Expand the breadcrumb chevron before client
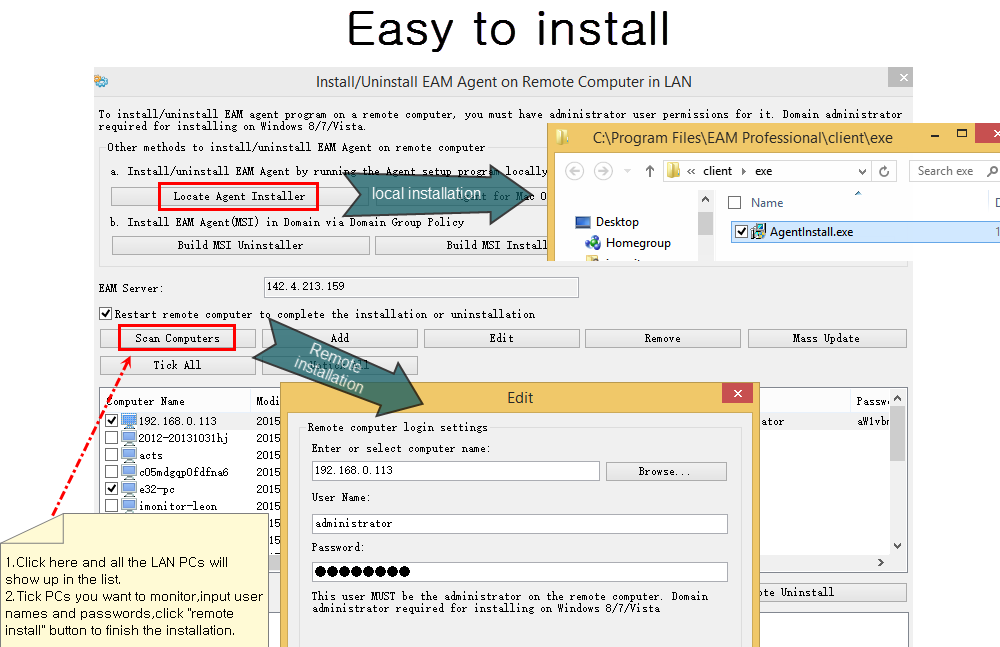 pos(692,171)
